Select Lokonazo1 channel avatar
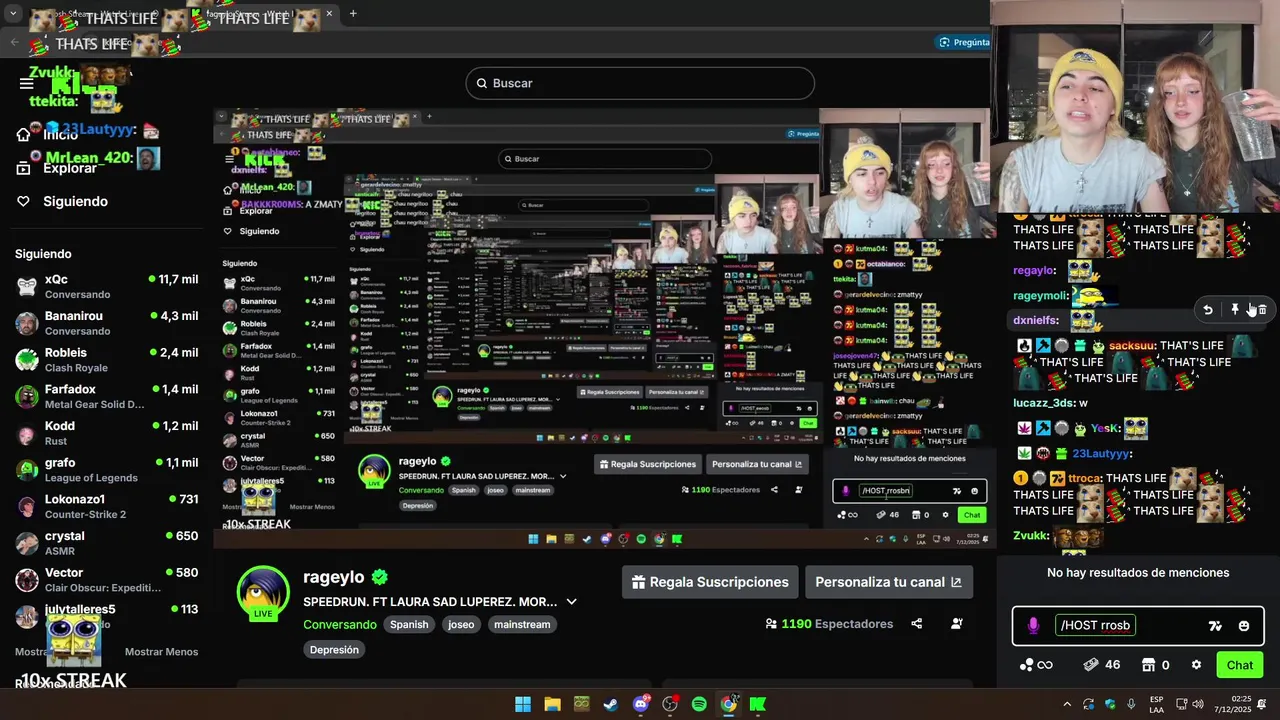 click(x=27, y=506)
